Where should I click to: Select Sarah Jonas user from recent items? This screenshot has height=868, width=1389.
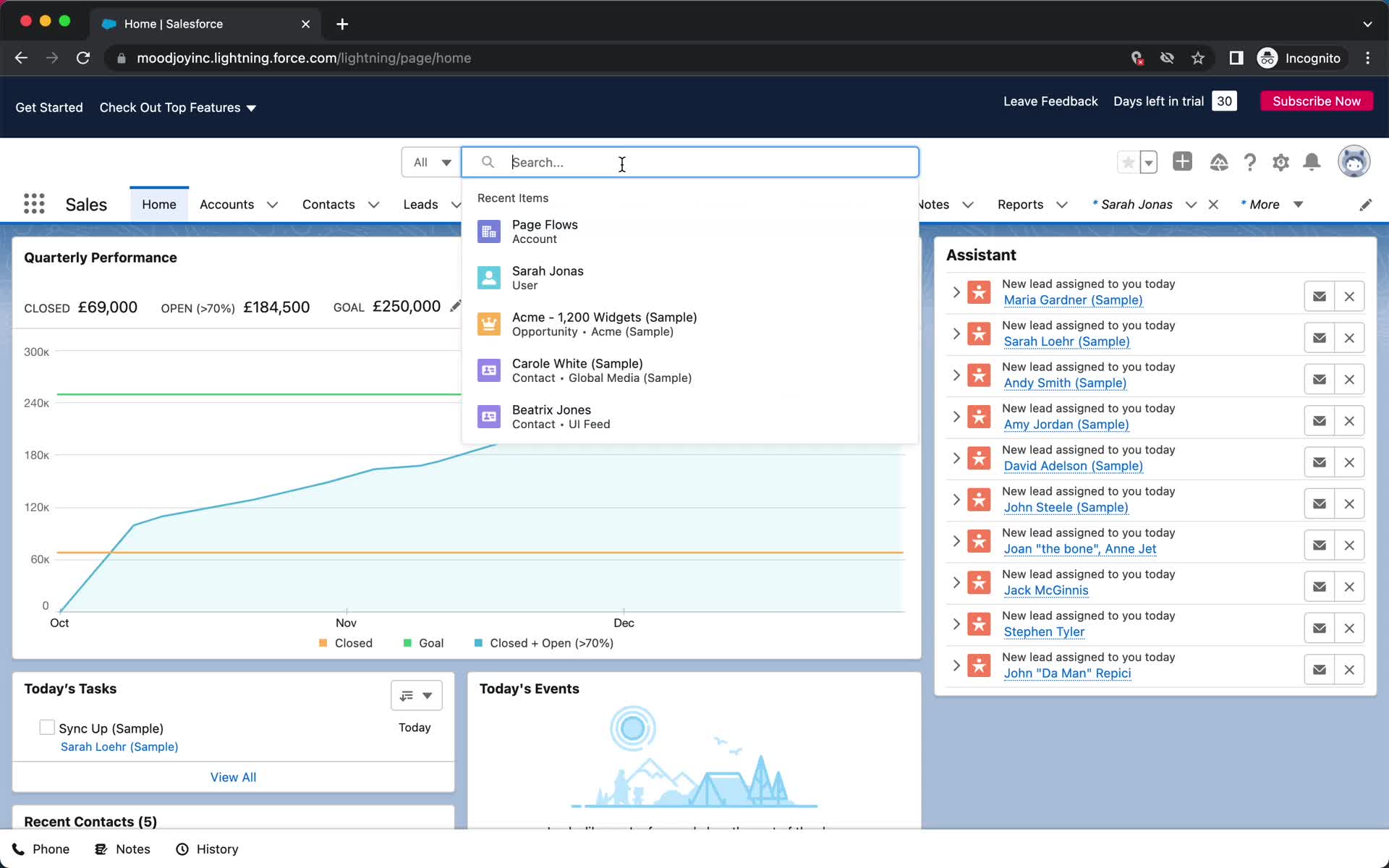tap(690, 278)
